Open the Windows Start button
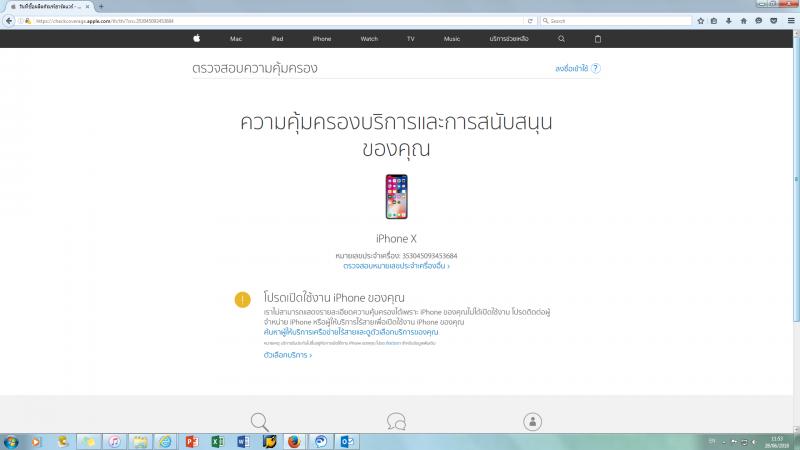Screen dimensions: 800x450 tap(11, 442)
